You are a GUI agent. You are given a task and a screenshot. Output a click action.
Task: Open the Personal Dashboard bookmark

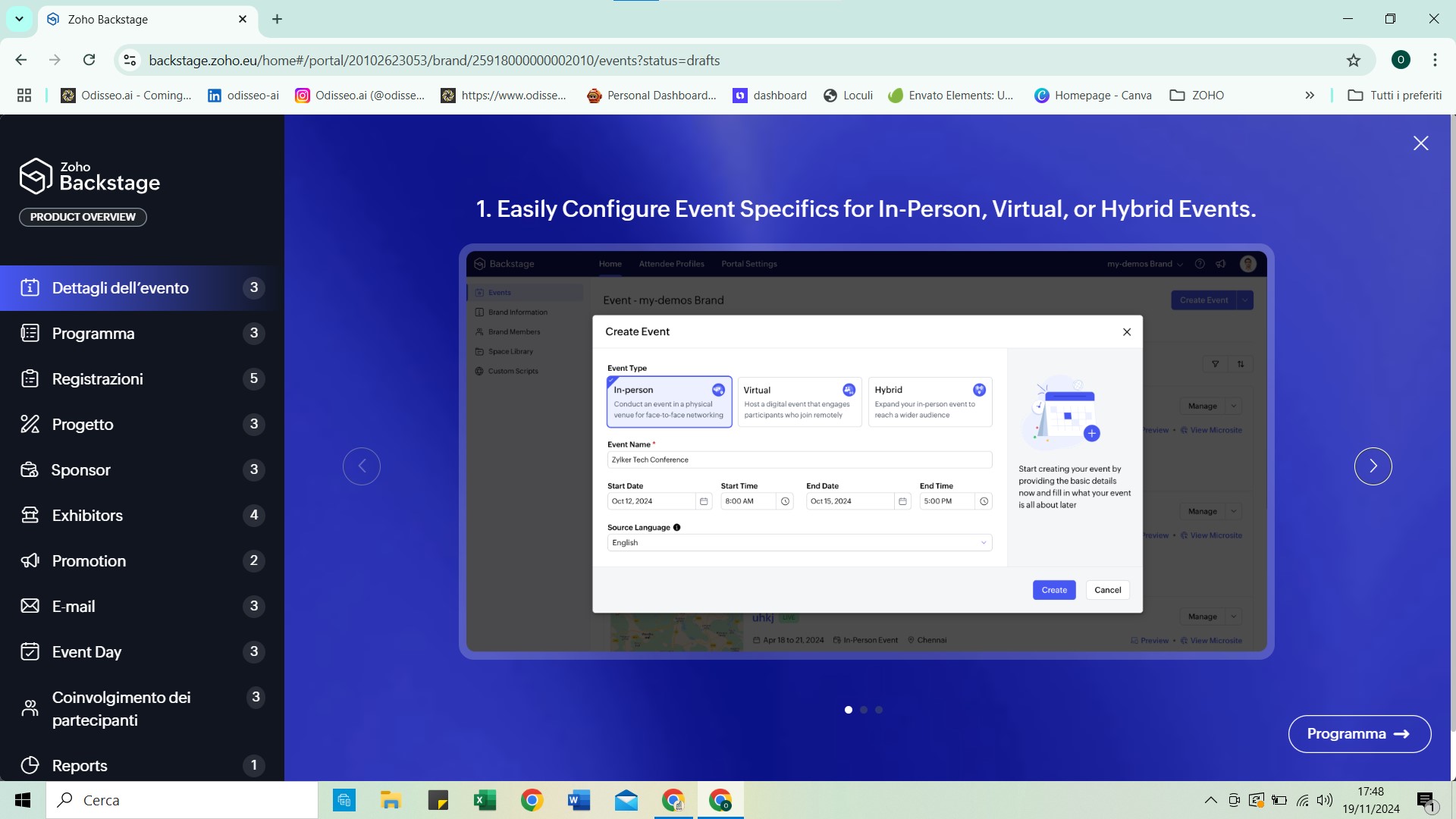tap(651, 95)
